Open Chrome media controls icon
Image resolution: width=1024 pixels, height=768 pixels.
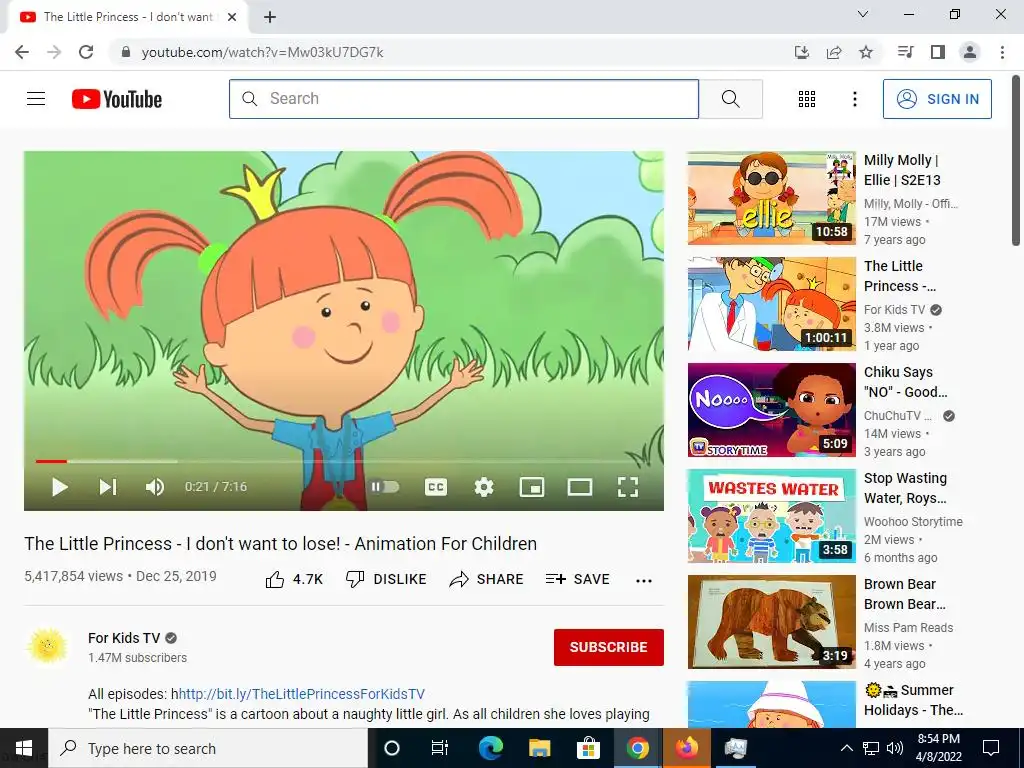pyautogui.click(x=905, y=52)
